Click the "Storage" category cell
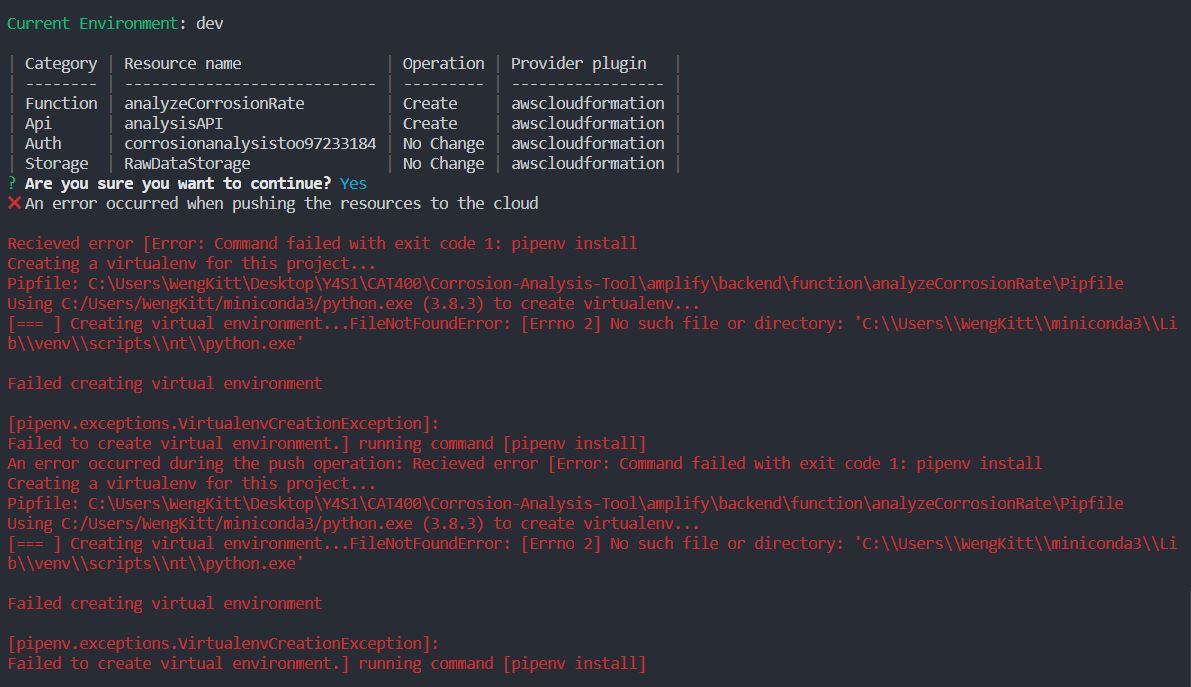 [56, 163]
